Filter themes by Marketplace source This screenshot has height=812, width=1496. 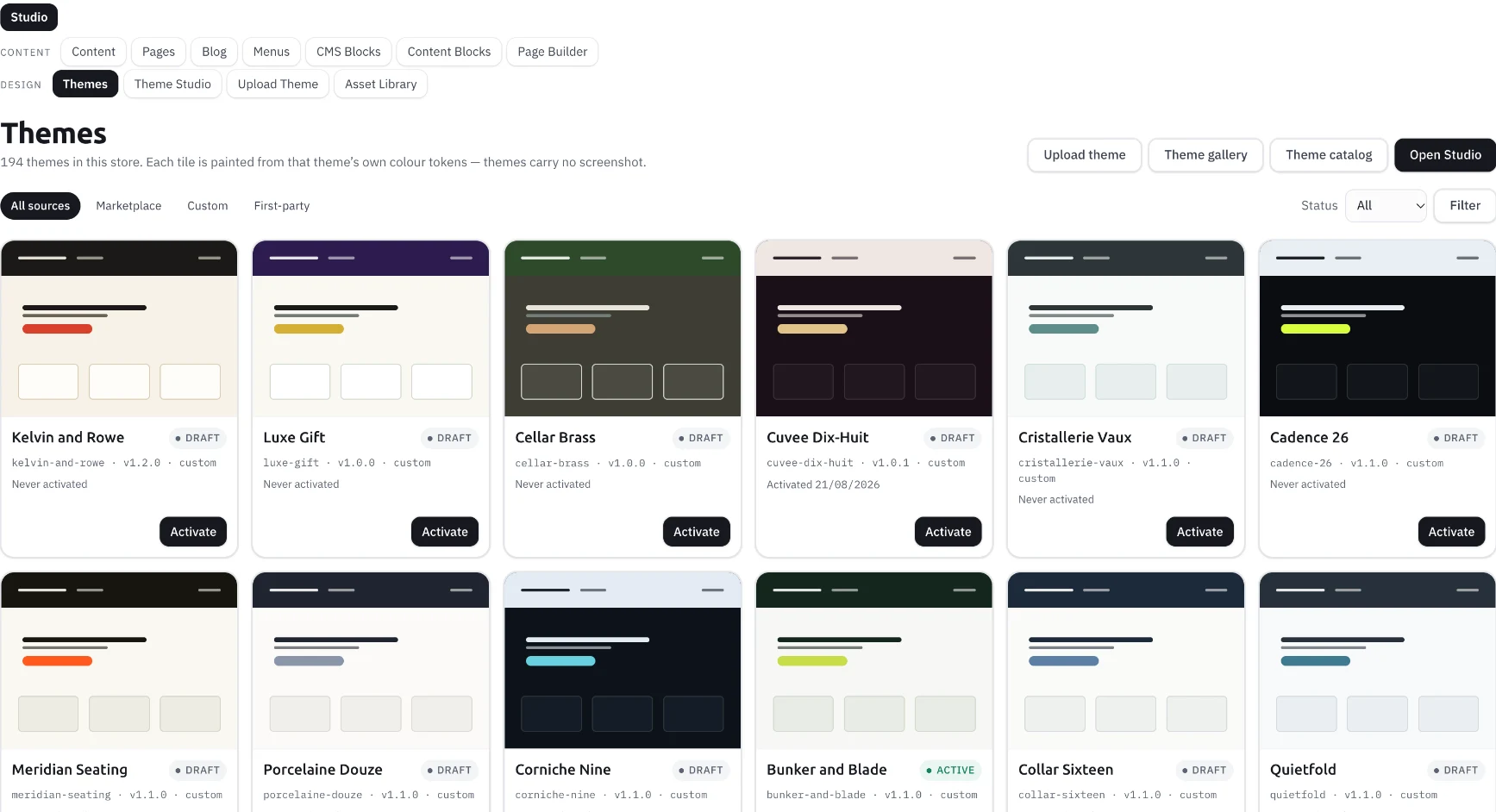point(128,206)
